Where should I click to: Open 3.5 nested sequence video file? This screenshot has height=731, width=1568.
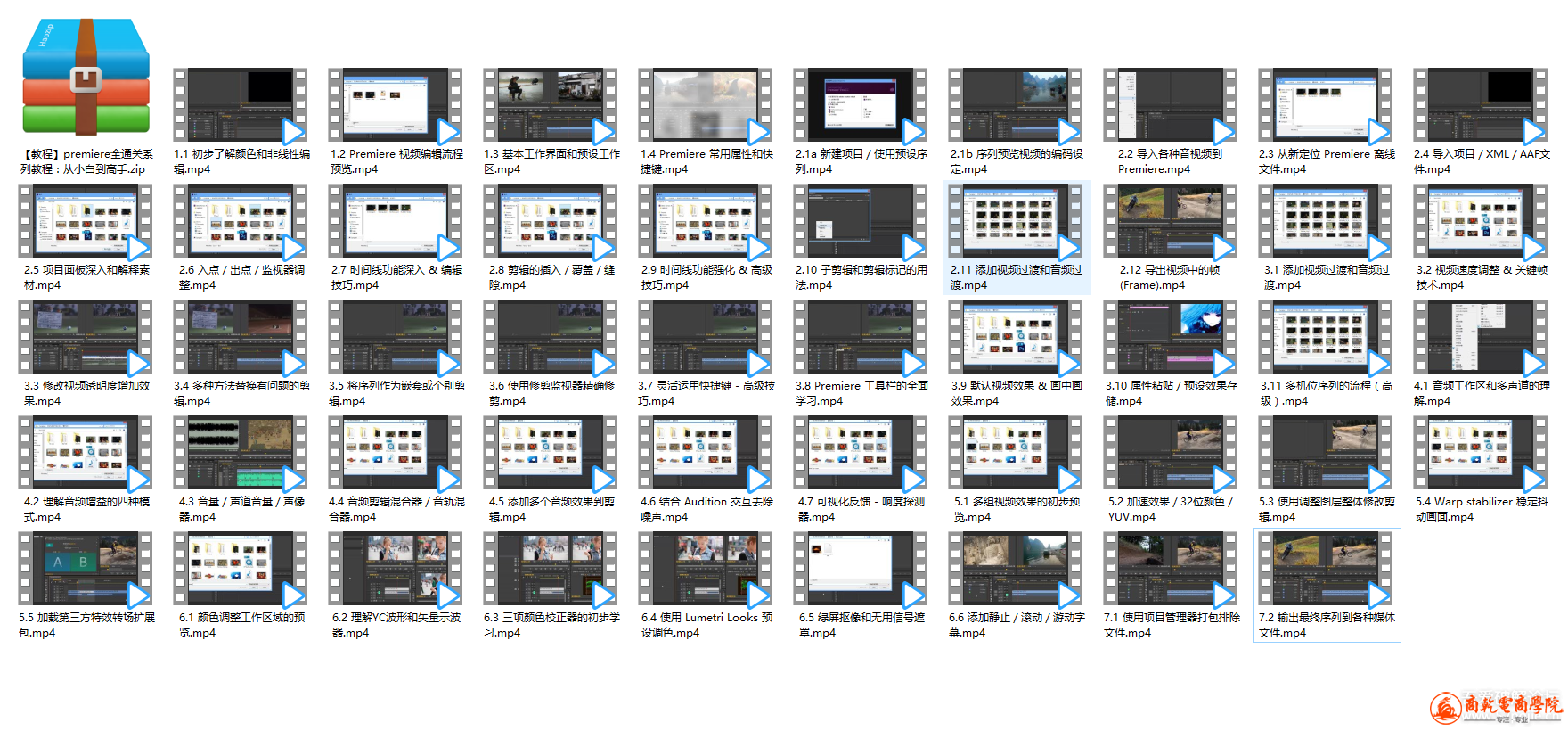(x=396, y=337)
